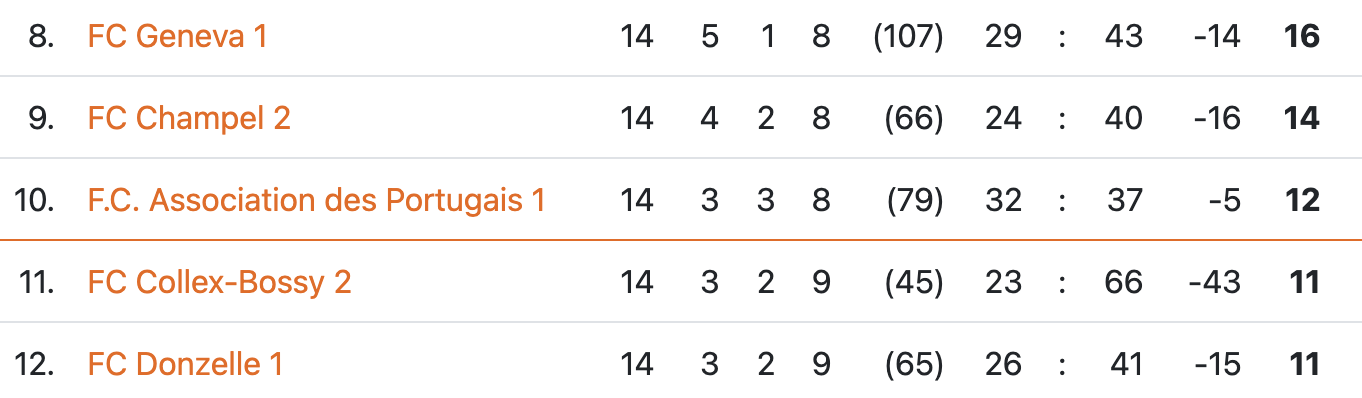Click FC Geneva 1 points total 16
The image size is (1362, 398).
1302,37
